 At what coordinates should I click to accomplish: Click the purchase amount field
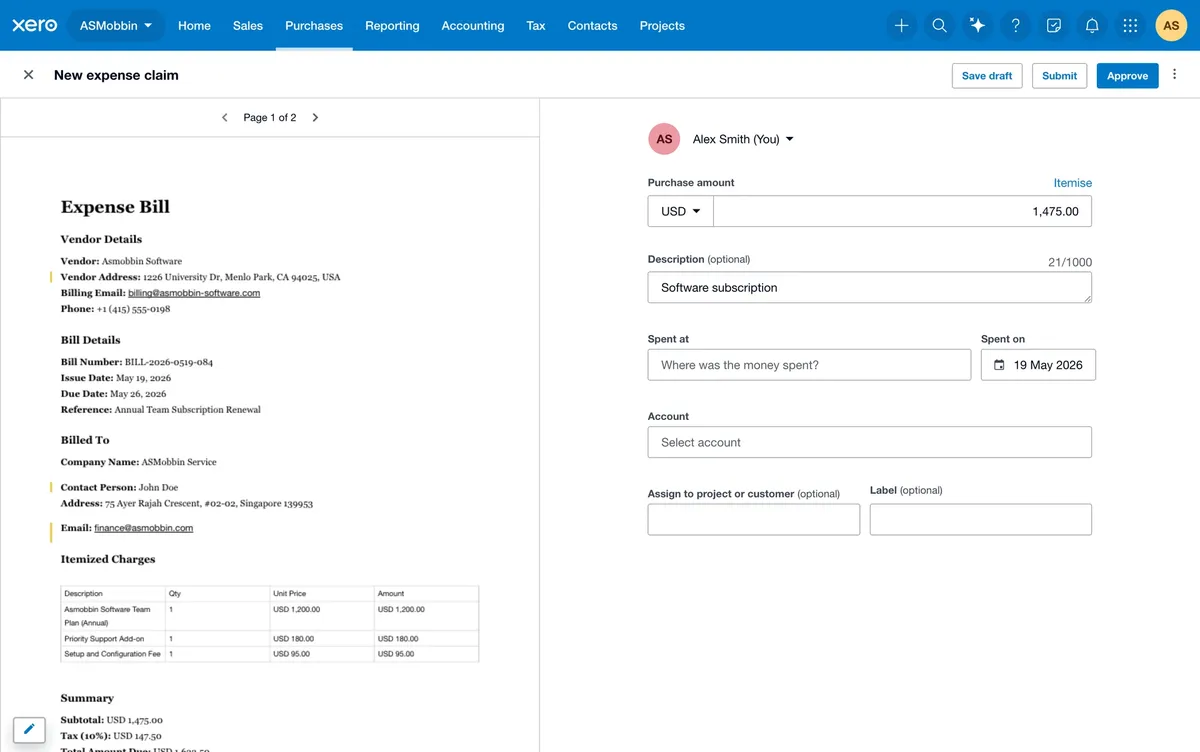point(902,211)
